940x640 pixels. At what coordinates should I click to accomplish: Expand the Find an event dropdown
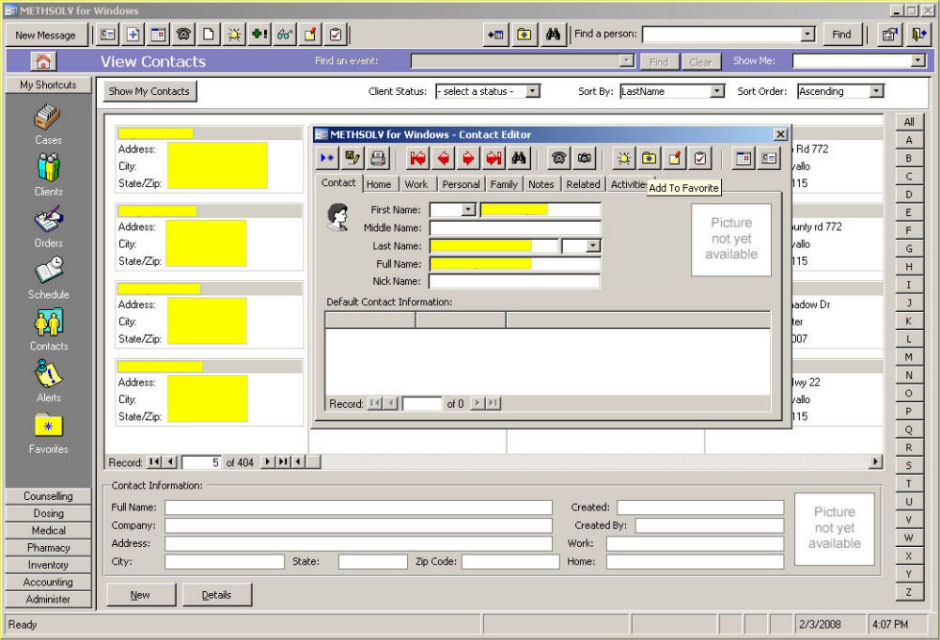point(626,61)
